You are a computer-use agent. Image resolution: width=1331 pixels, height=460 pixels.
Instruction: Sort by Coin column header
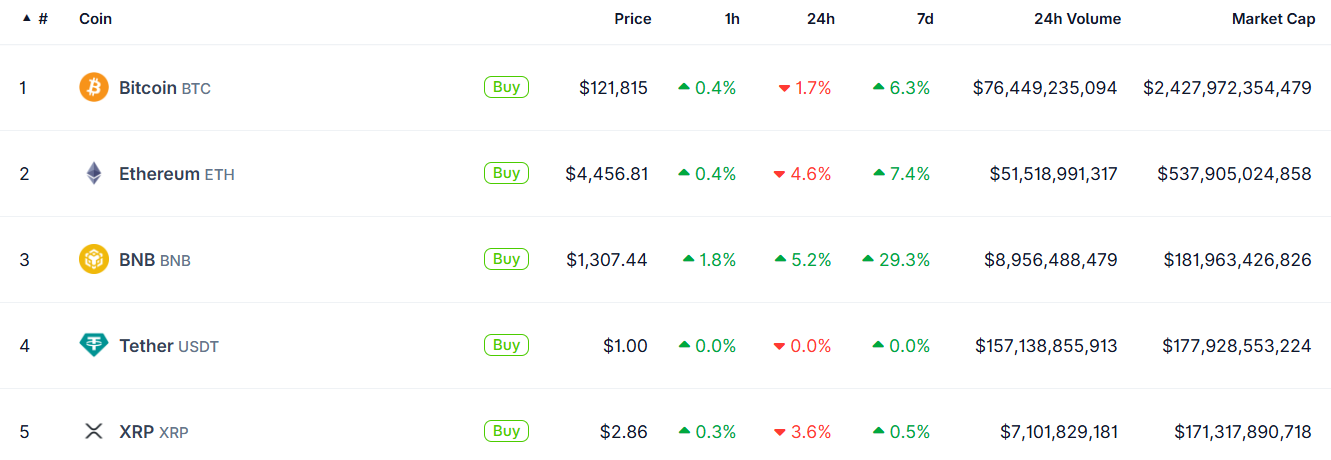(96, 19)
